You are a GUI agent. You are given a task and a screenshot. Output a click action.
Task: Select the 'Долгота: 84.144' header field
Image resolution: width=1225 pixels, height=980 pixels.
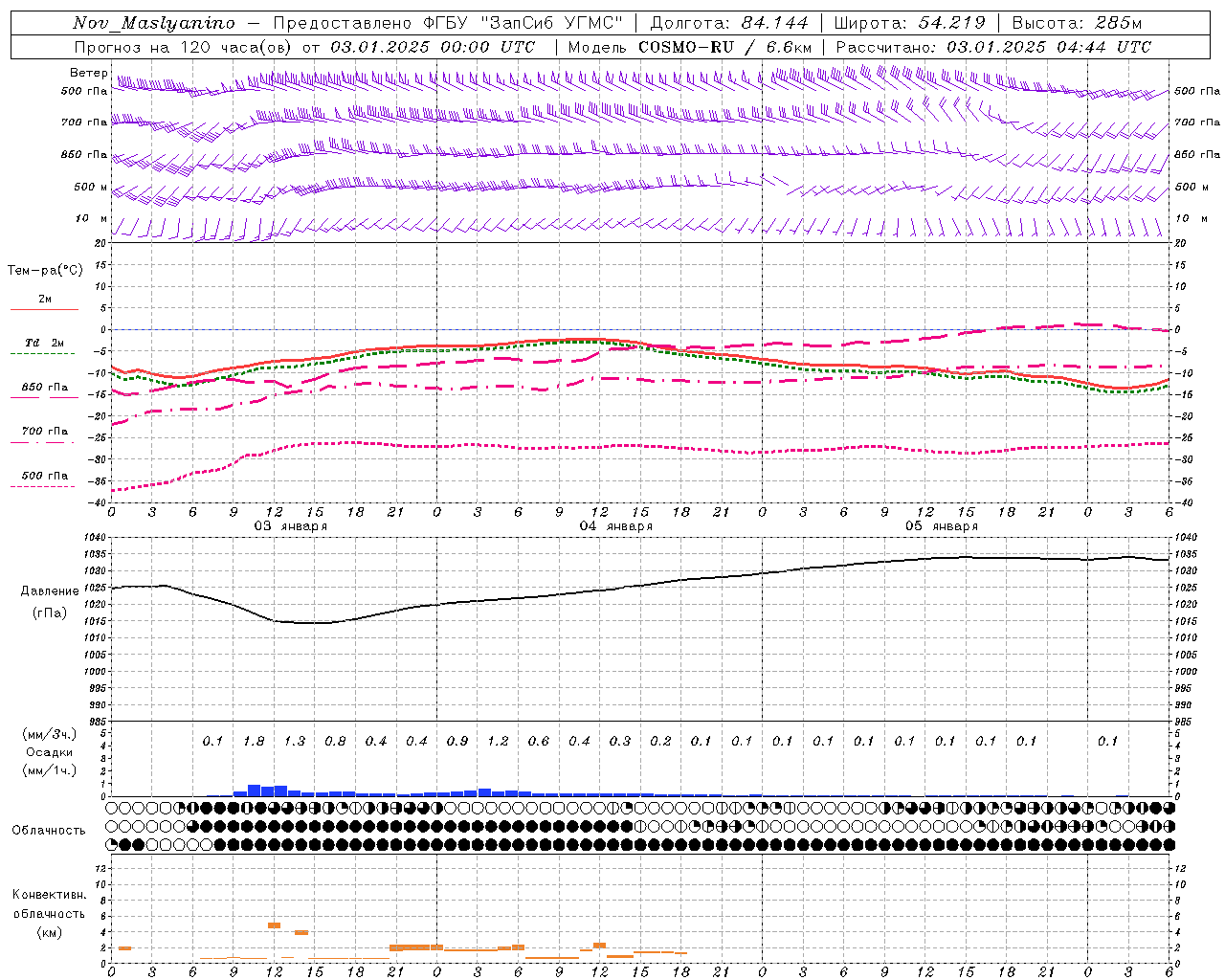[x=728, y=23]
